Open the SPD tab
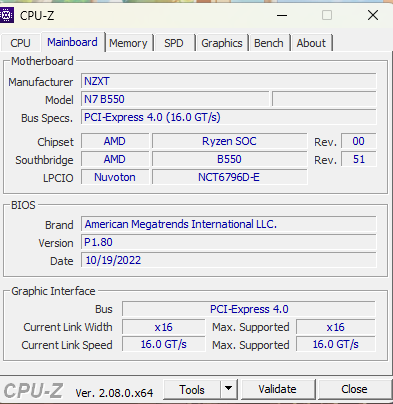The image size is (393, 404). point(174,43)
